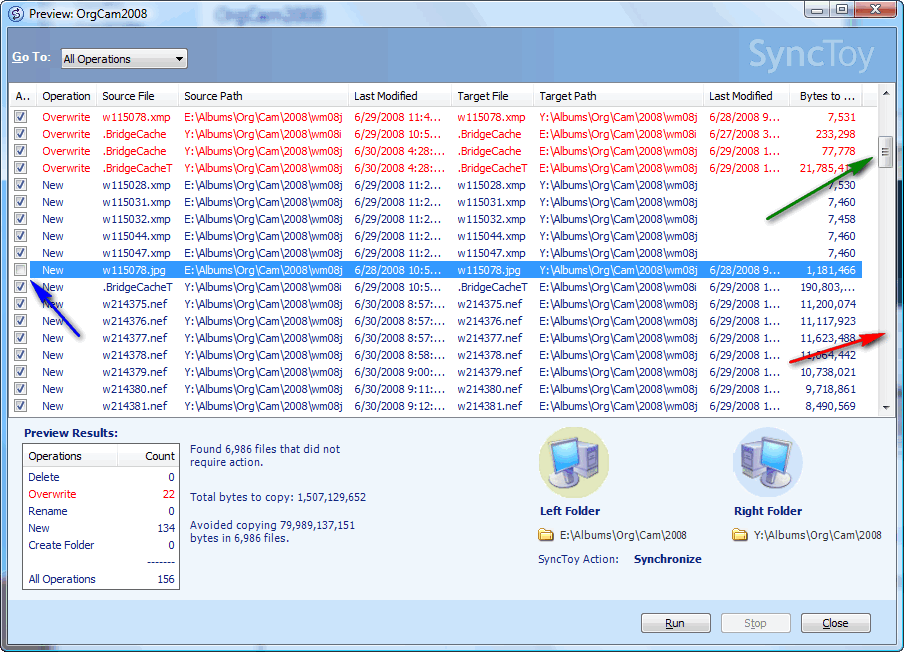Sort by the Target File column header
Viewport: 904px width, 652px height.
point(492,96)
